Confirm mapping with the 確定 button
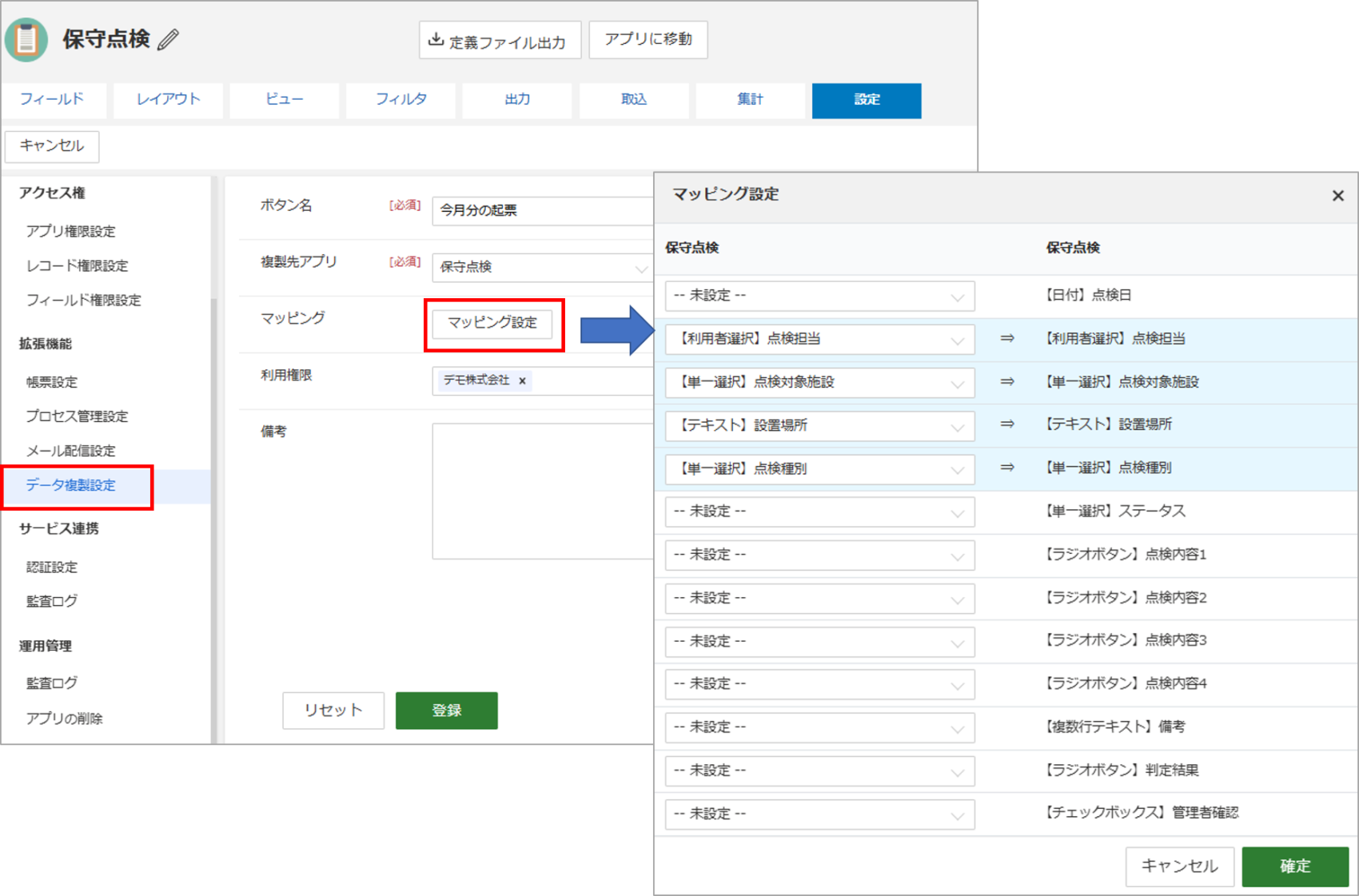This screenshot has height=896, width=1359. pyautogui.click(x=1295, y=866)
